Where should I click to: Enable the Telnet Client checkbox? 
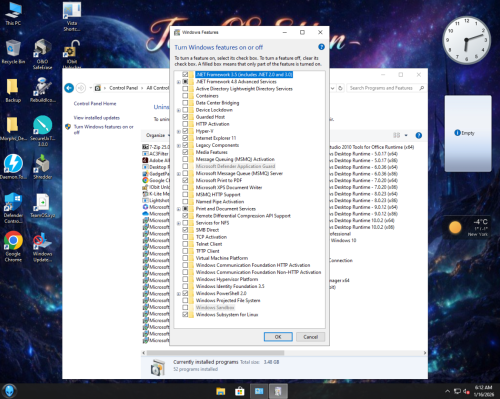pyautogui.click(x=185, y=244)
